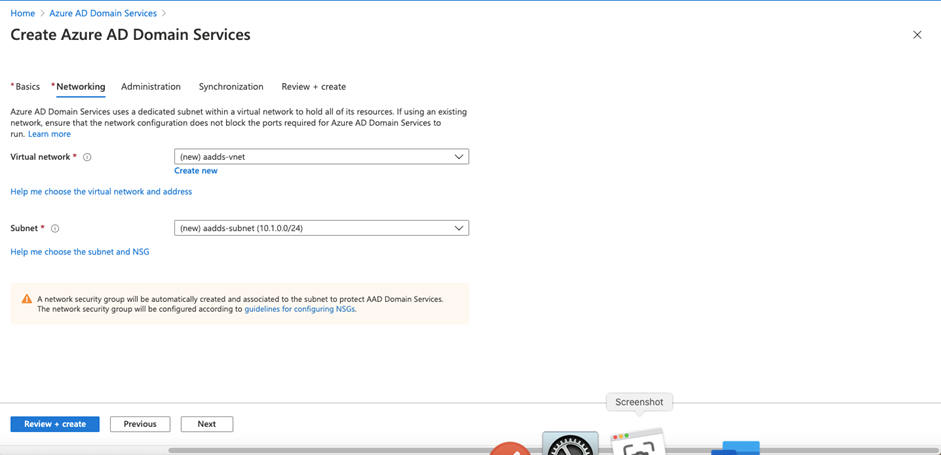Screen dimensions: 941x455
Task: Go to the Administration tab
Action: pos(151,87)
